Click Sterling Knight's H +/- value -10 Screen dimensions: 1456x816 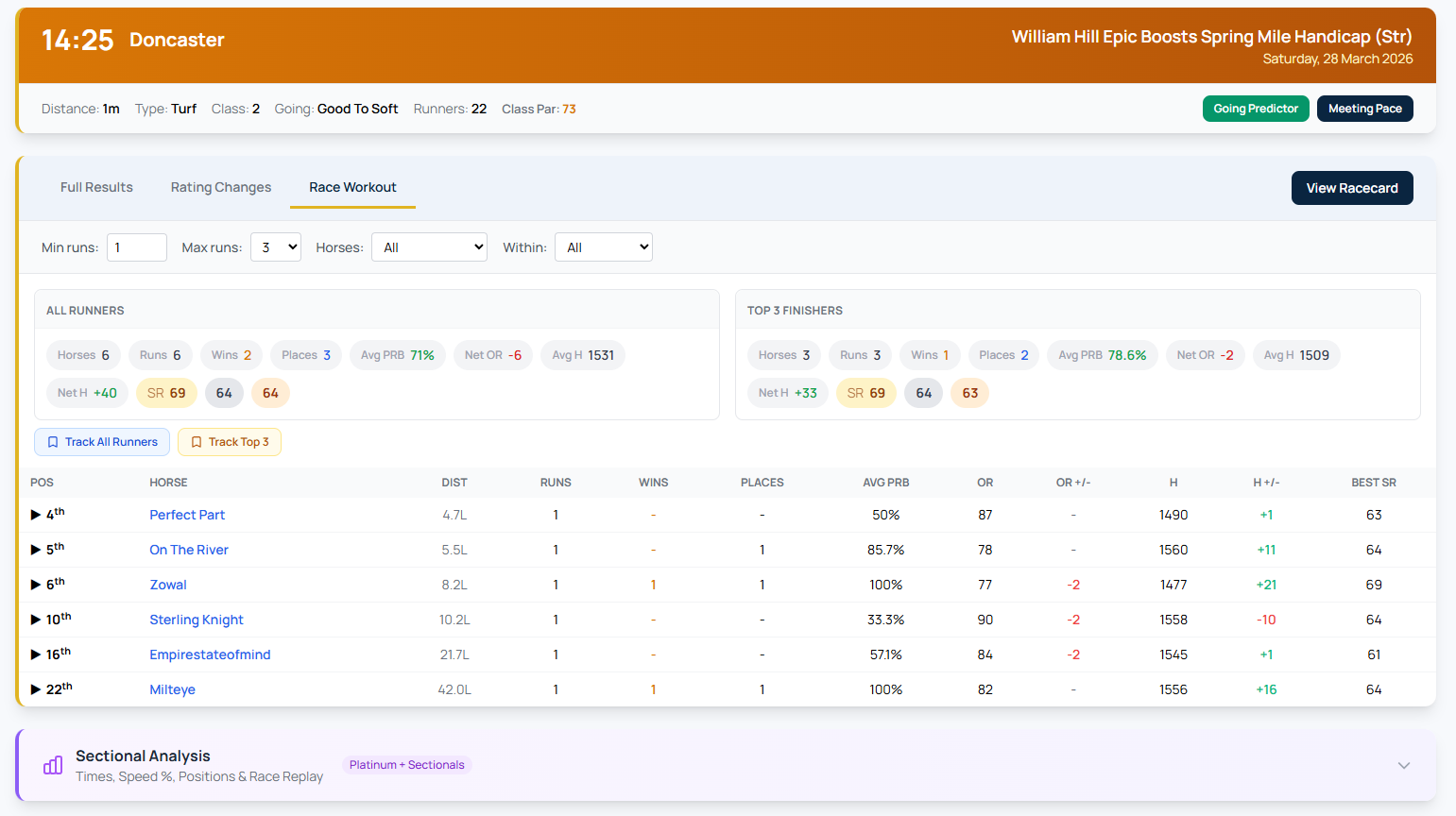tap(1266, 620)
